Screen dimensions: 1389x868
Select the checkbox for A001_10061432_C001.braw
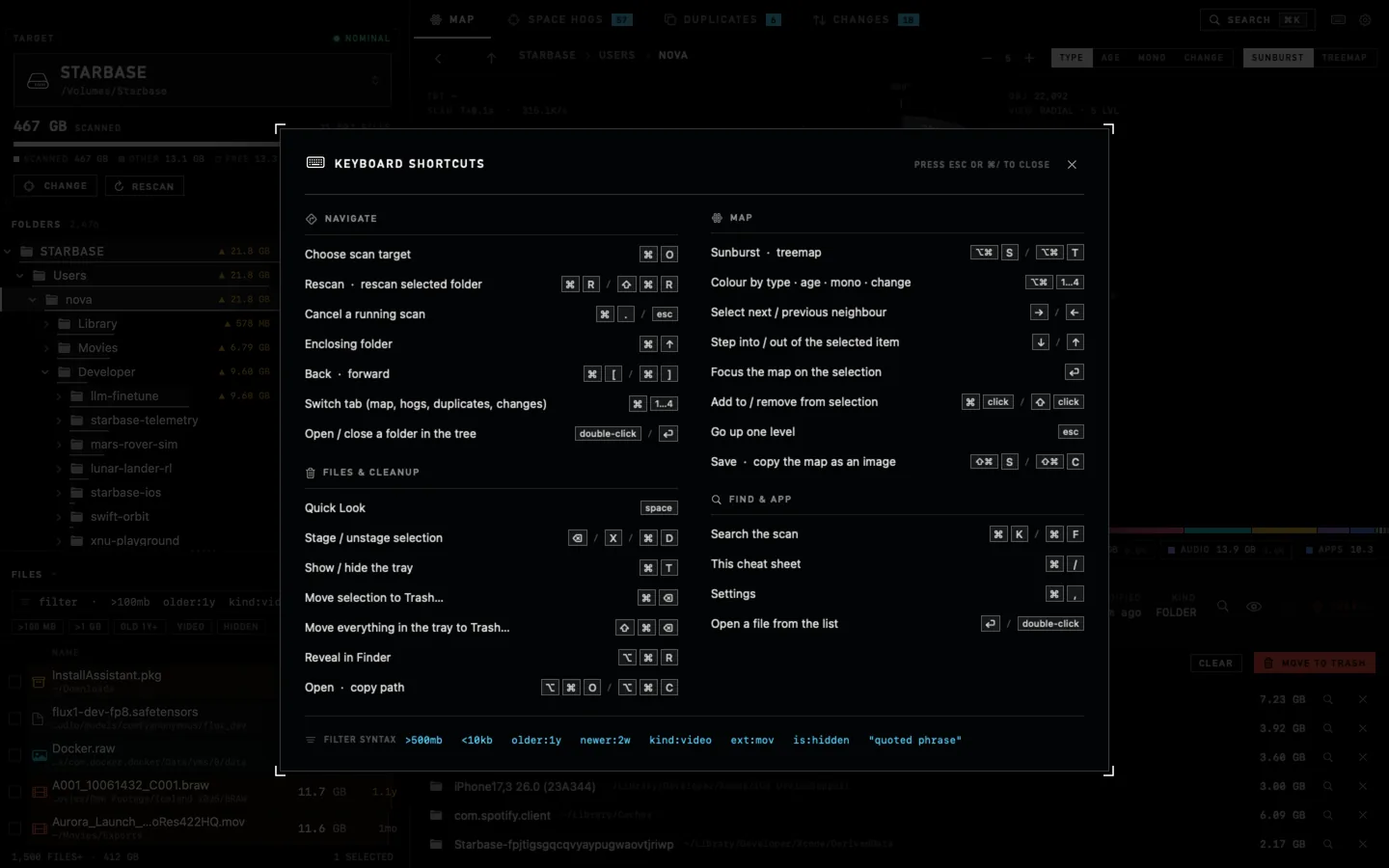tap(14, 792)
